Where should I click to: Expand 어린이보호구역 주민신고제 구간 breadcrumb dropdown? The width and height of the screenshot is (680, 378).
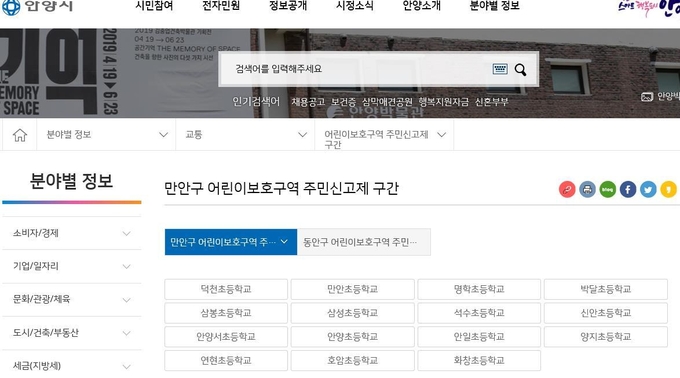point(385,135)
